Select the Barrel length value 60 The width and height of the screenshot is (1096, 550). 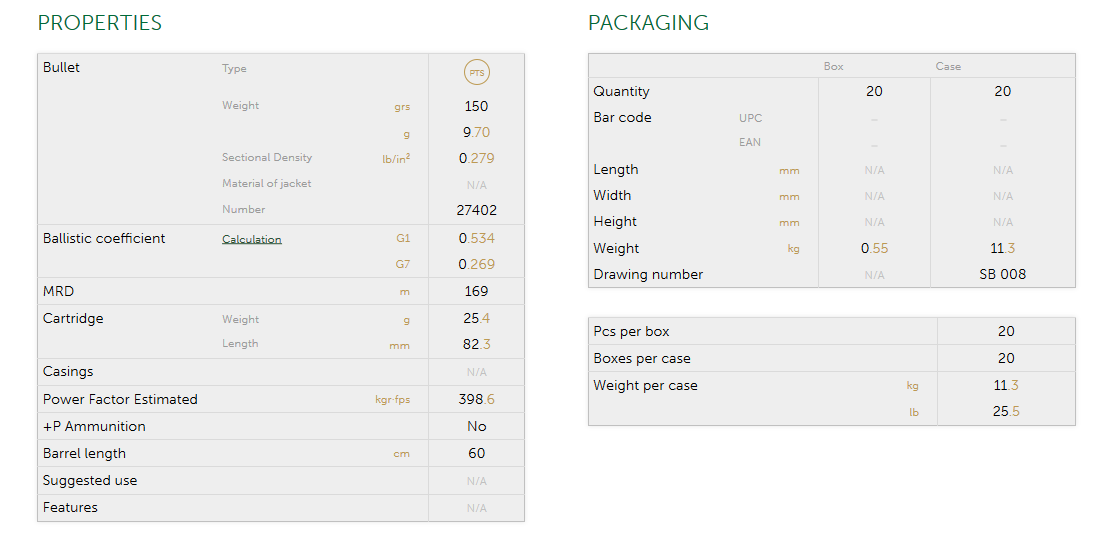tap(477, 453)
